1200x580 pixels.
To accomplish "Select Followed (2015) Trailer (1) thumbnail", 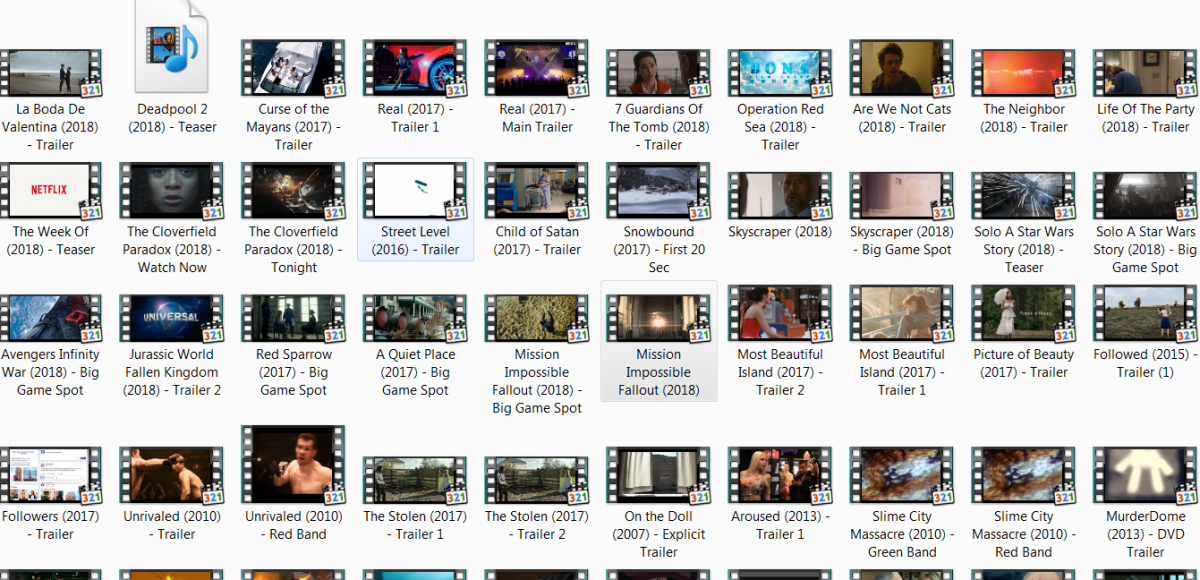I will [1146, 313].
